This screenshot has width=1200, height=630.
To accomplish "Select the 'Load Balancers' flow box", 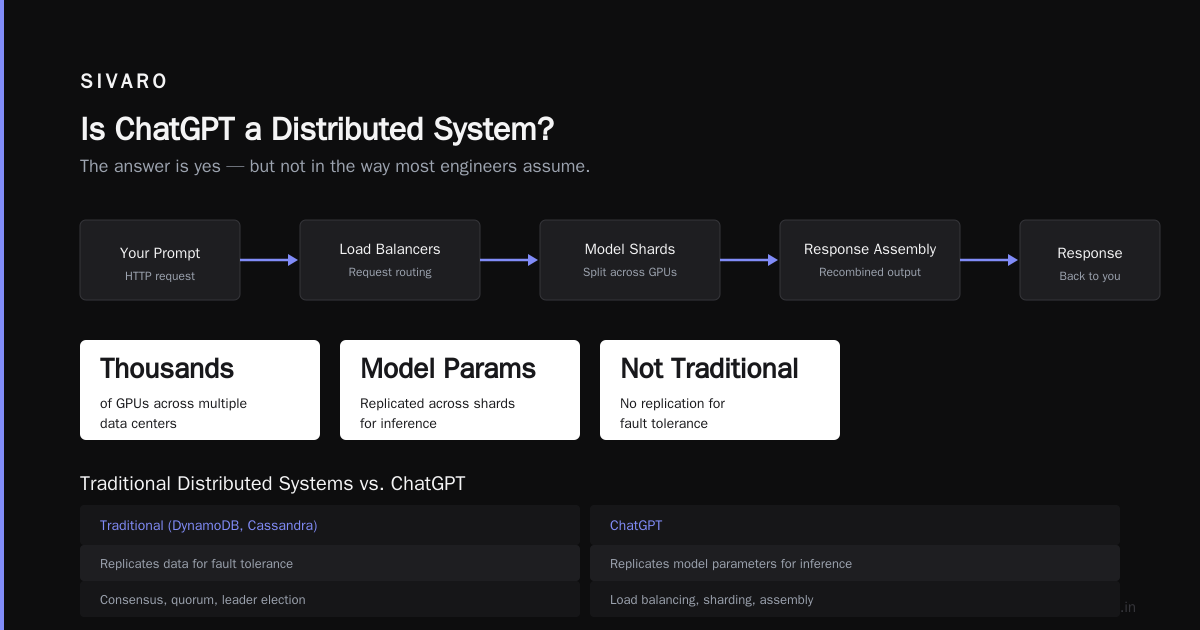I will tap(390, 260).
